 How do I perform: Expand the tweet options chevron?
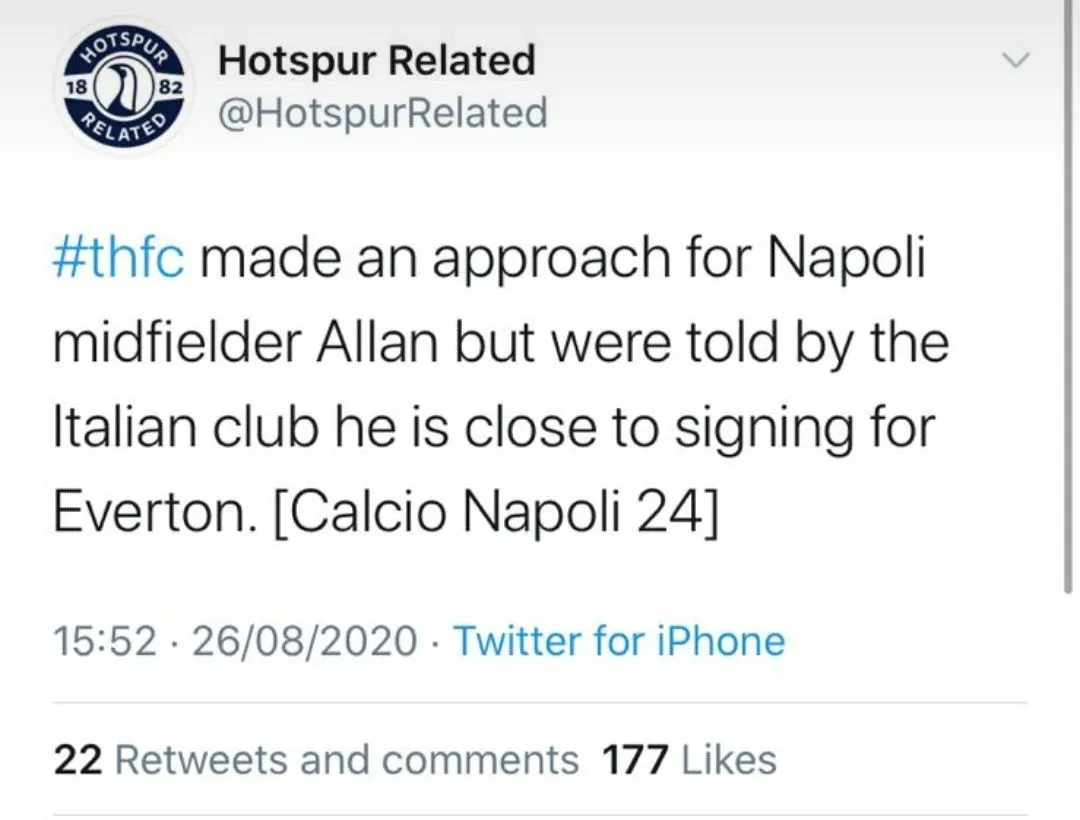[1016, 61]
